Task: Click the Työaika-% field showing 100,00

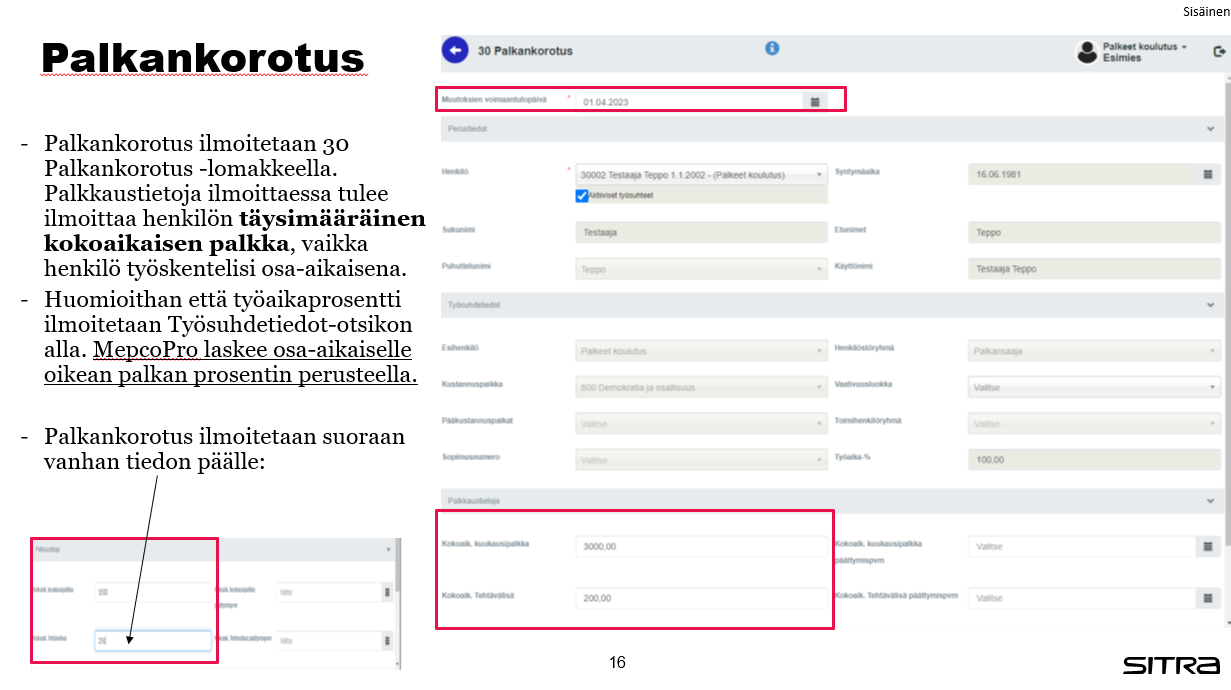Action: (1090, 459)
